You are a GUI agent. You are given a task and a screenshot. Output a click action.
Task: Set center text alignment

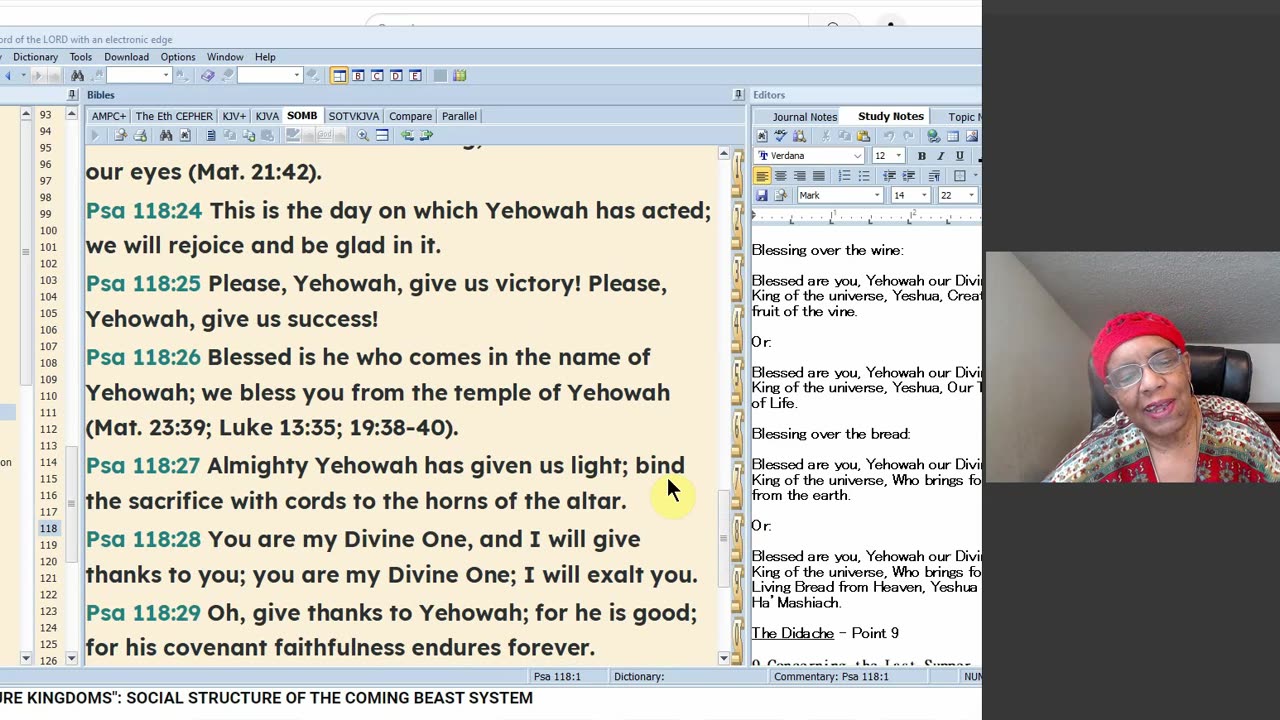pos(781,176)
